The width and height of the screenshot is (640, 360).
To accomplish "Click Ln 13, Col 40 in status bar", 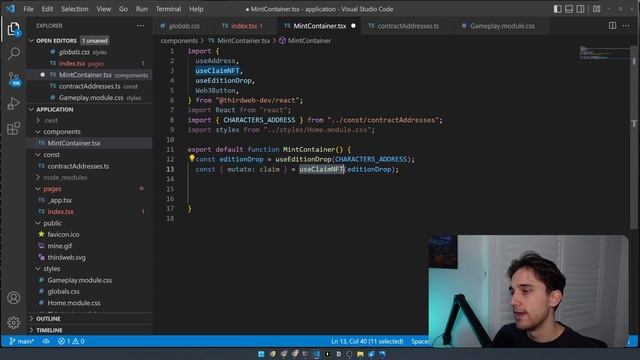I will (367, 341).
